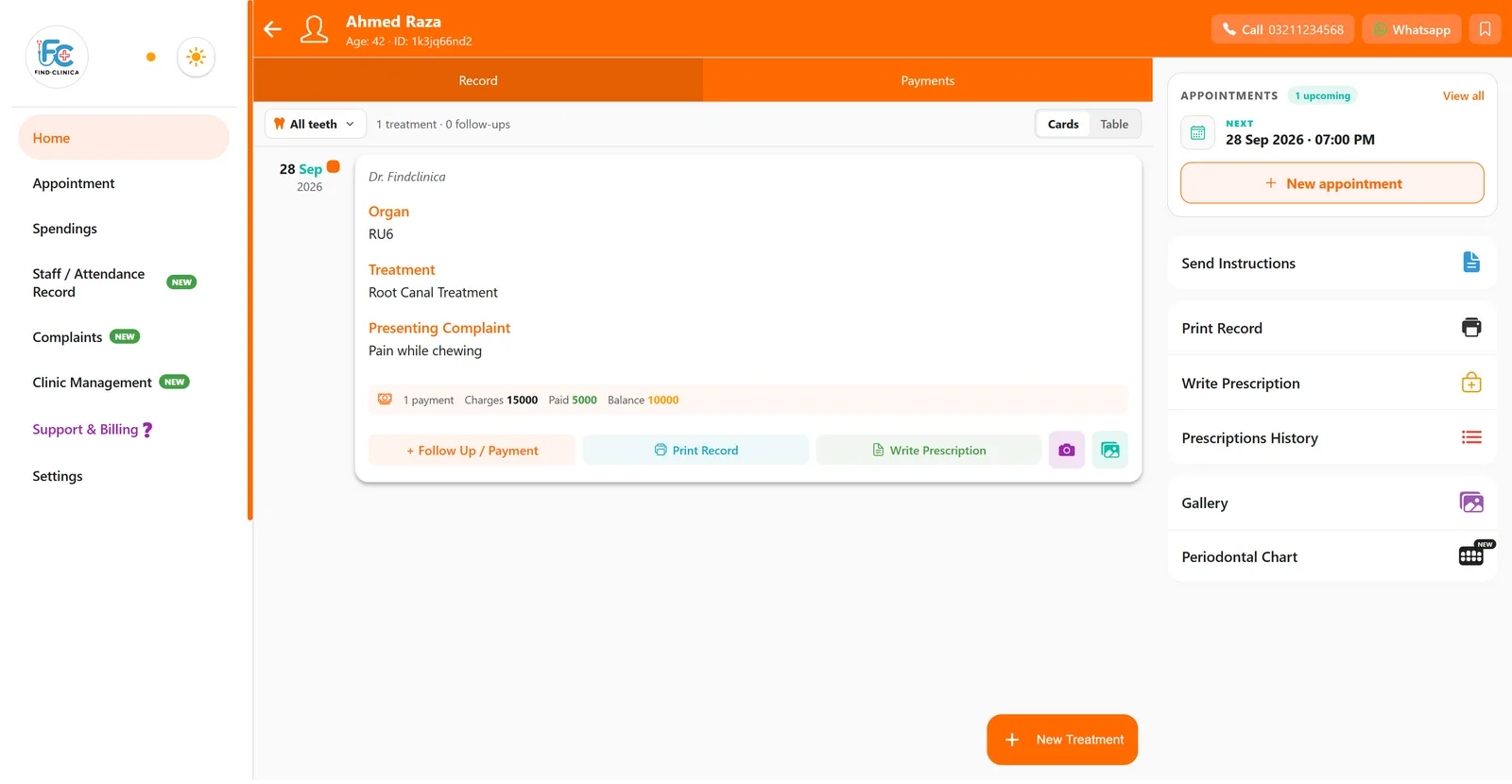Click 1 treatment · 0 follow-ups text
The image size is (1512, 784).
tap(443, 125)
